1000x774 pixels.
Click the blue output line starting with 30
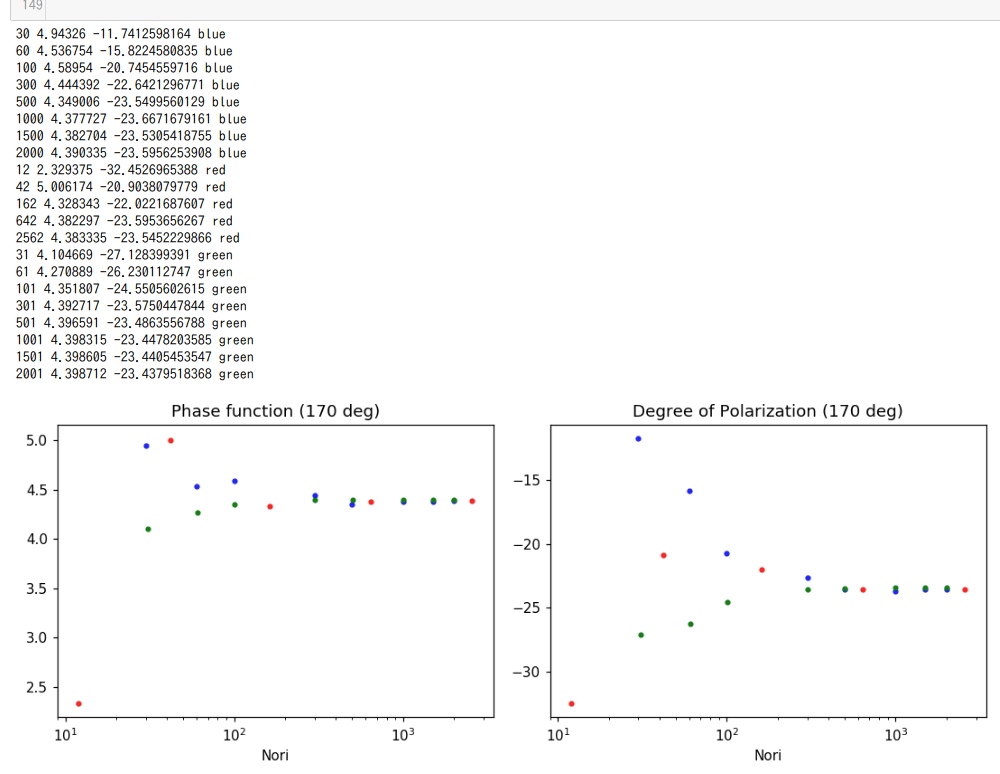[x=120, y=33]
